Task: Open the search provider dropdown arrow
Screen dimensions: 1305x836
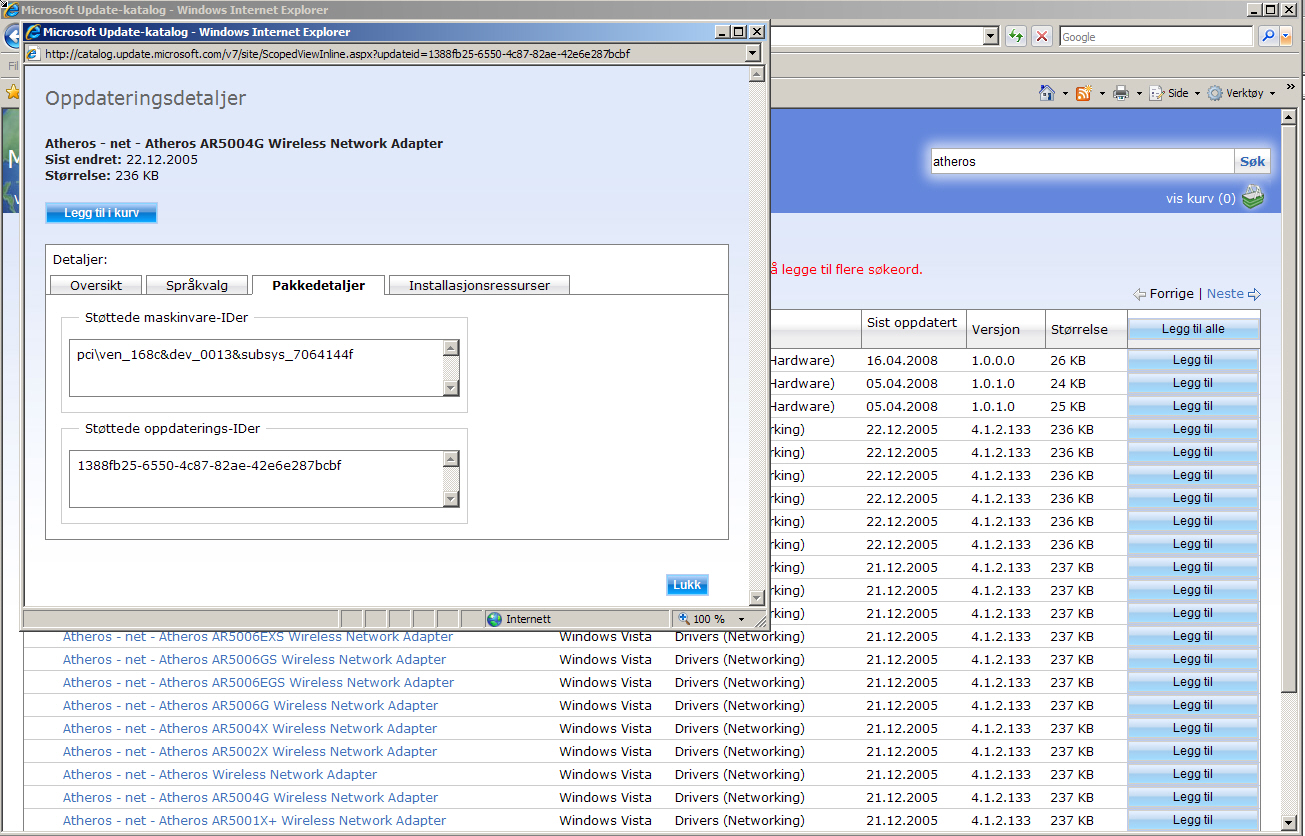Action: 1286,36
